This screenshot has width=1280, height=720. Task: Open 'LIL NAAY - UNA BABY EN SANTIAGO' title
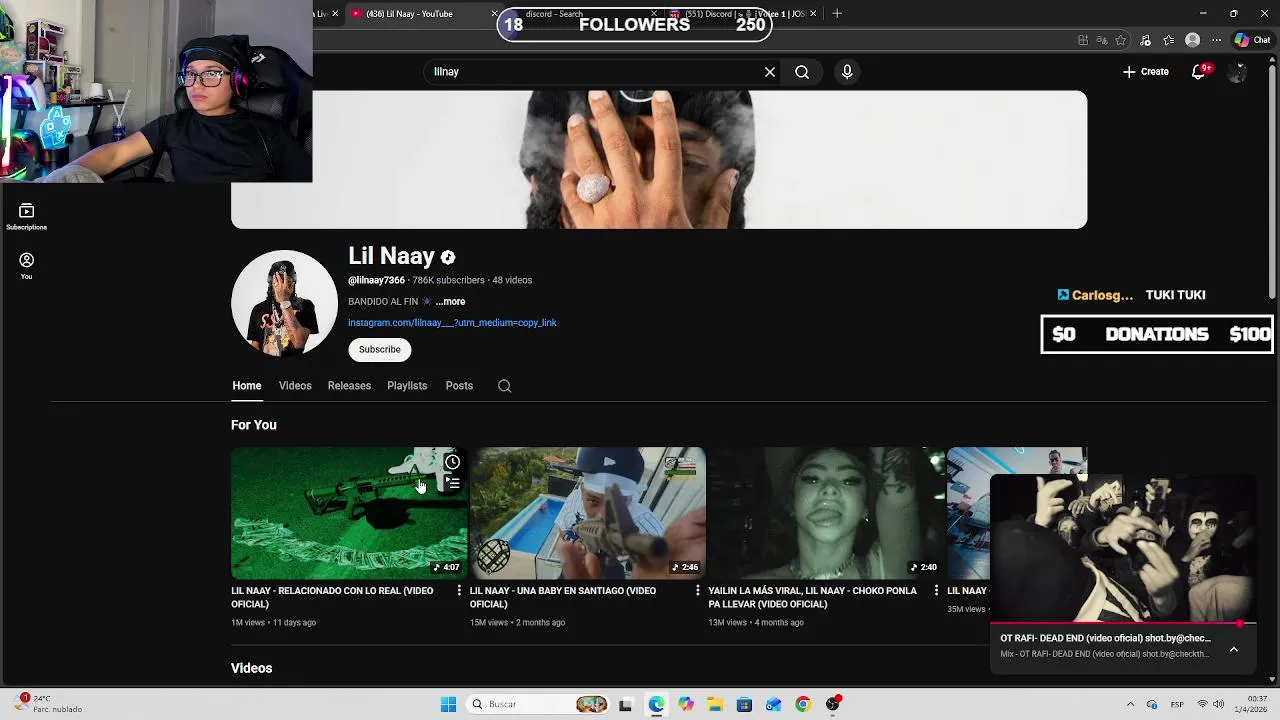pos(563,597)
